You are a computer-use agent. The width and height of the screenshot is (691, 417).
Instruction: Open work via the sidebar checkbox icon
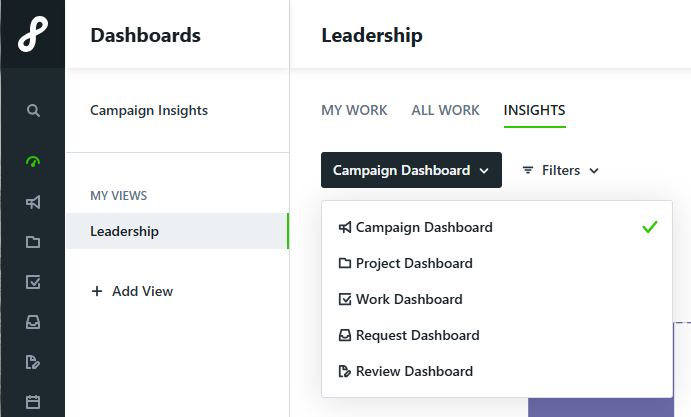[33, 282]
